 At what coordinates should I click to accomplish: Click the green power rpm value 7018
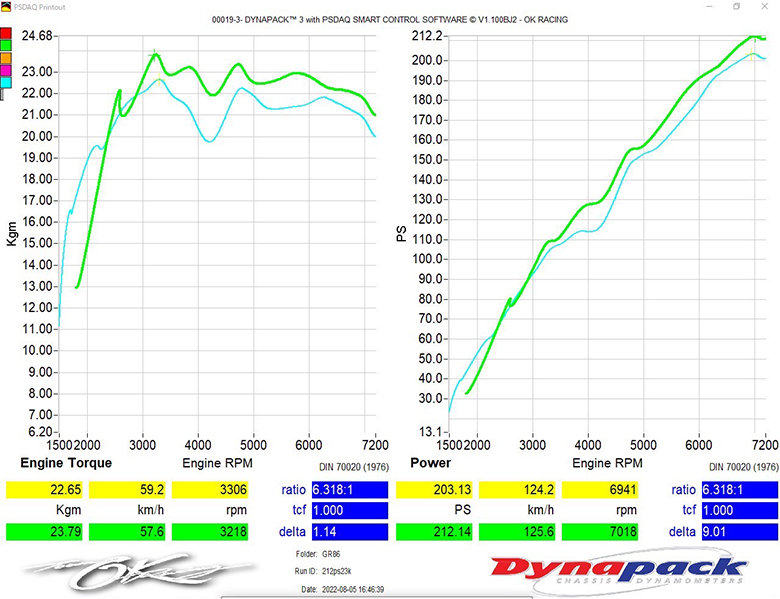pyautogui.click(x=600, y=531)
